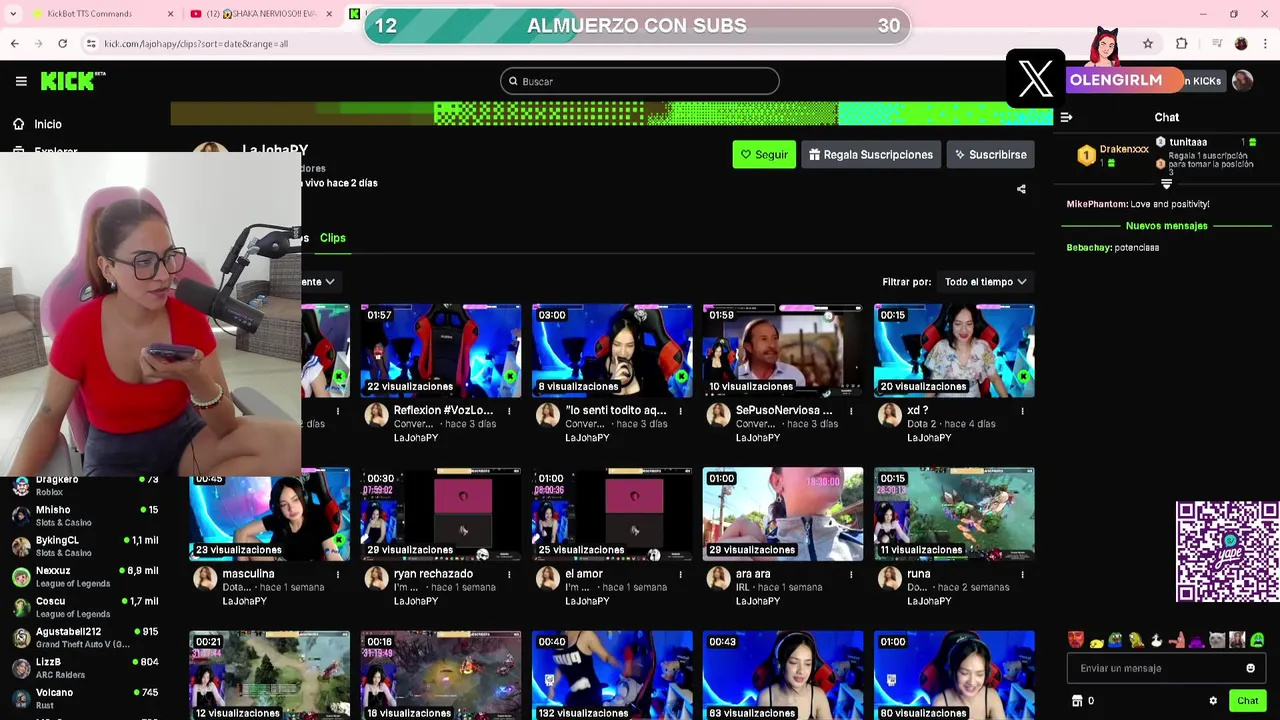Open the emoji picker in chat input

(1250, 668)
